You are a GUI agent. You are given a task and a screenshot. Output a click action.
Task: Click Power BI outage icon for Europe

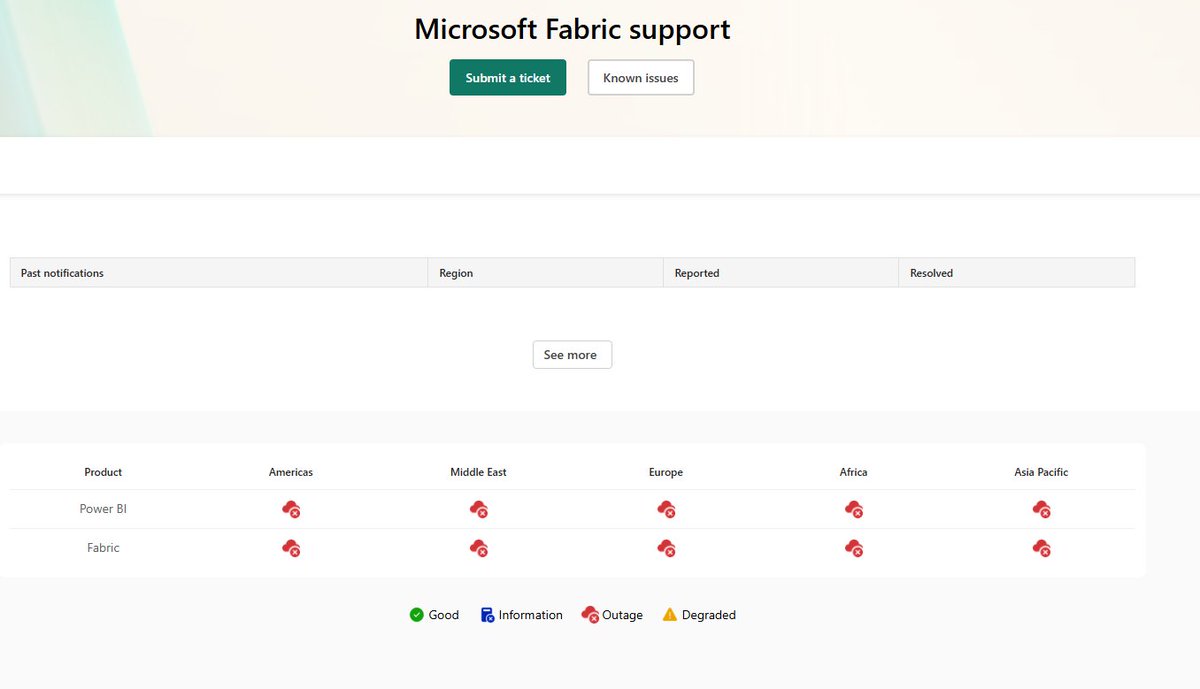[x=666, y=509]
